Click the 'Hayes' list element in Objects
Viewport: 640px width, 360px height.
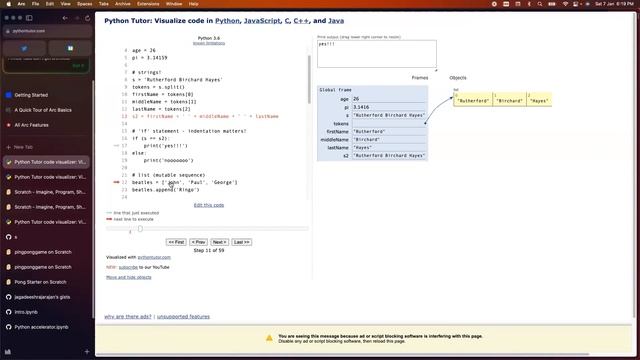coord(539,100)
